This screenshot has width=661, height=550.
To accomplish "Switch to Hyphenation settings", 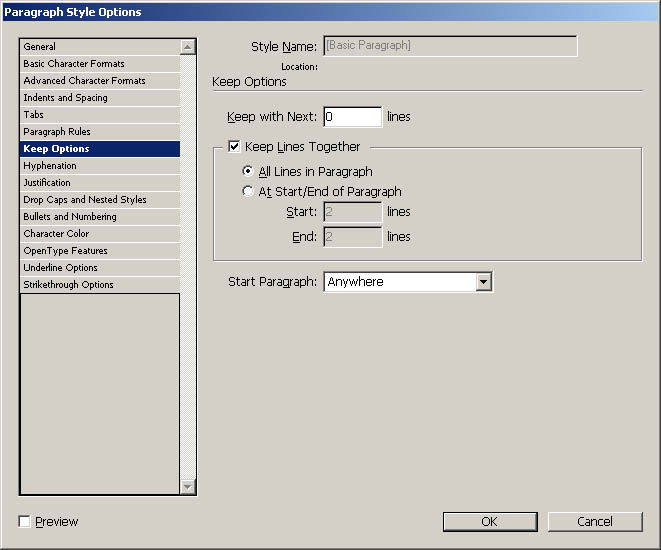I will tap(100, 166).
